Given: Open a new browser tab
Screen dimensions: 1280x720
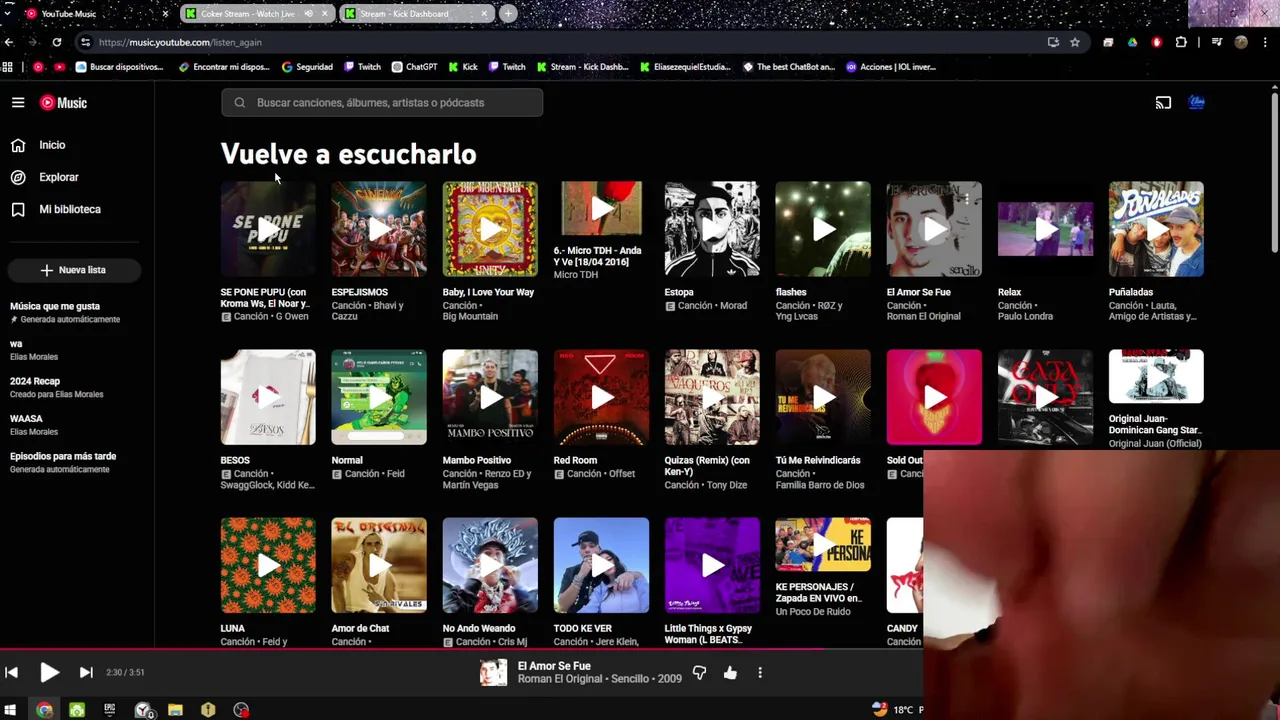Looking at the screenshot, I should [x=508, y=14].
